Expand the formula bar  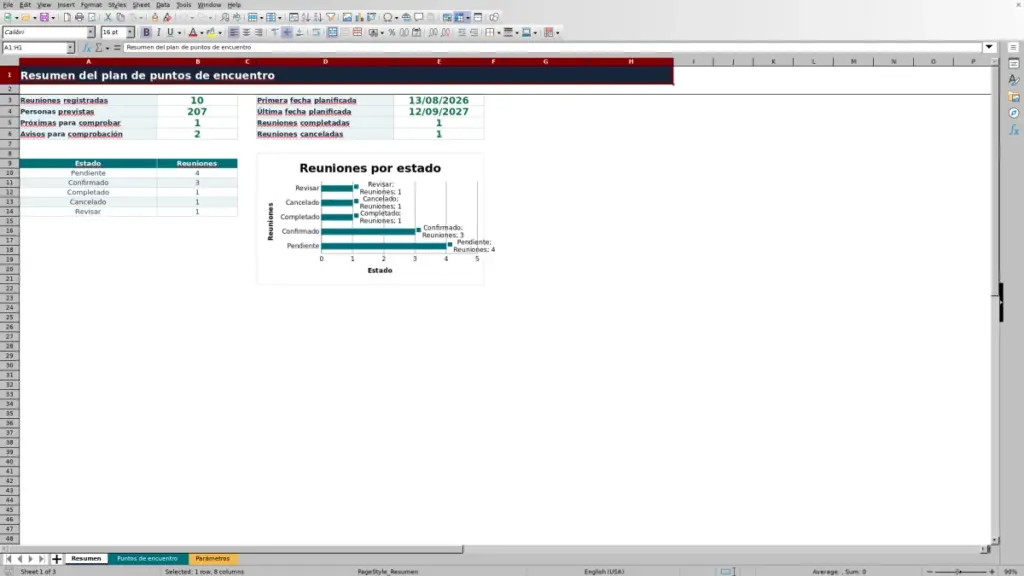pyautogui.click(x=989, y=48)
